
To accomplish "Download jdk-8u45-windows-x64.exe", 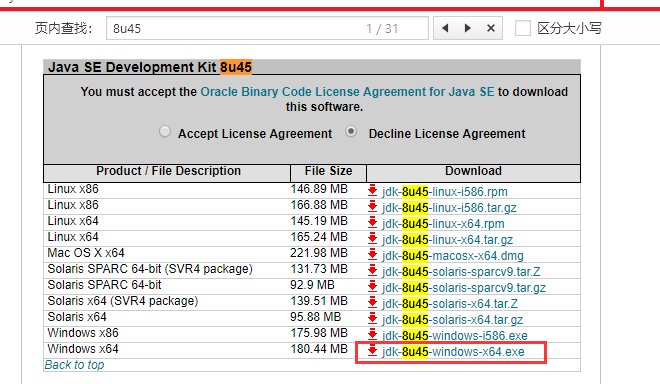I will click(453, 352).
